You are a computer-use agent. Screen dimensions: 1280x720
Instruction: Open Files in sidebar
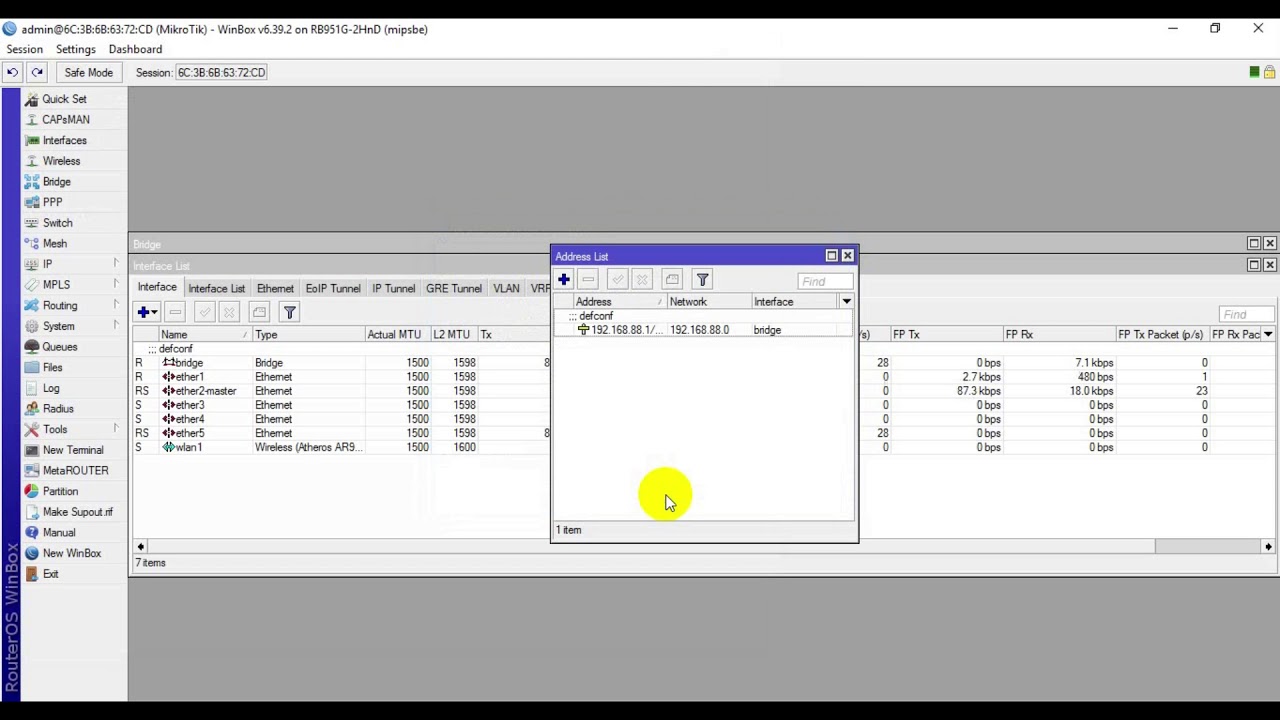52,368
